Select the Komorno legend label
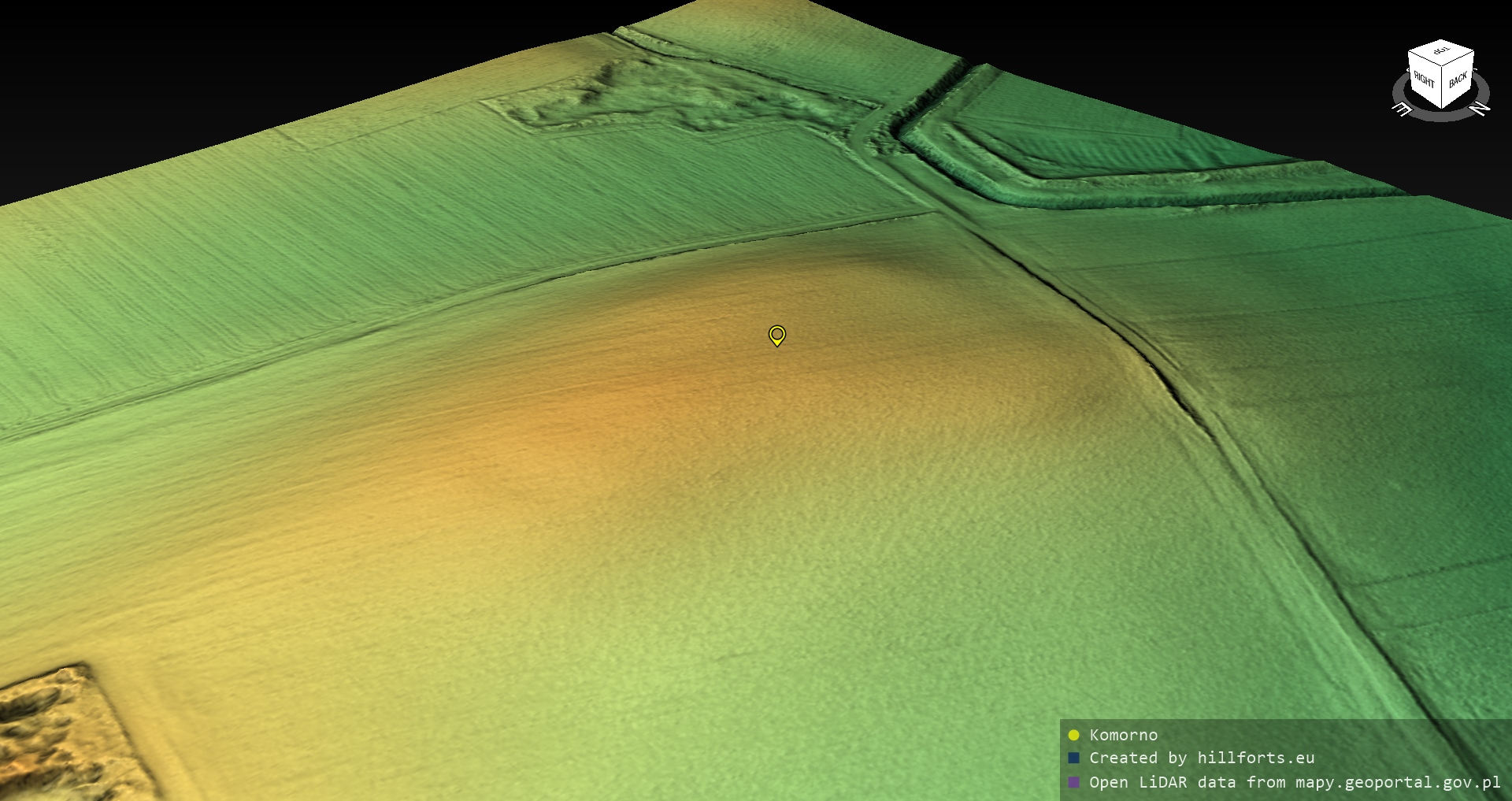1512x801 pixels. [x=1123, y=736]
